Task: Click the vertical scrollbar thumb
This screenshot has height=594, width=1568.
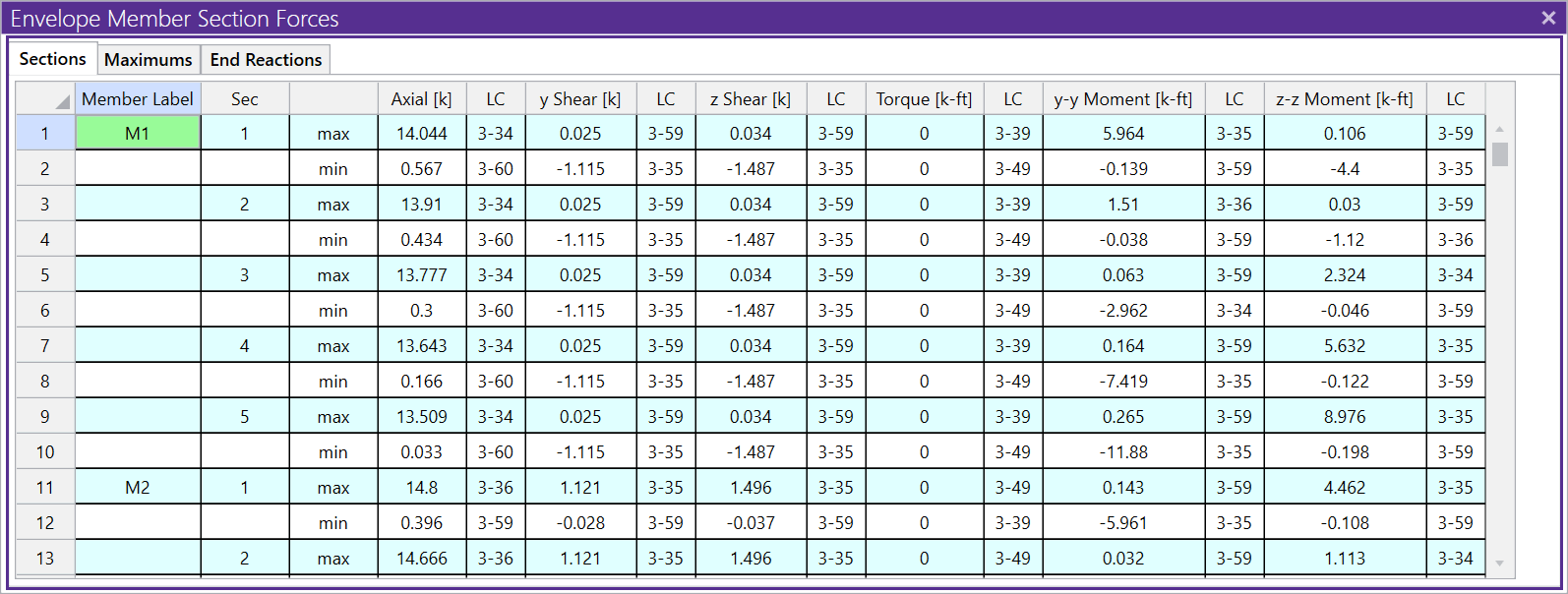Action: pyautogui.click(x=1499, y=154)
